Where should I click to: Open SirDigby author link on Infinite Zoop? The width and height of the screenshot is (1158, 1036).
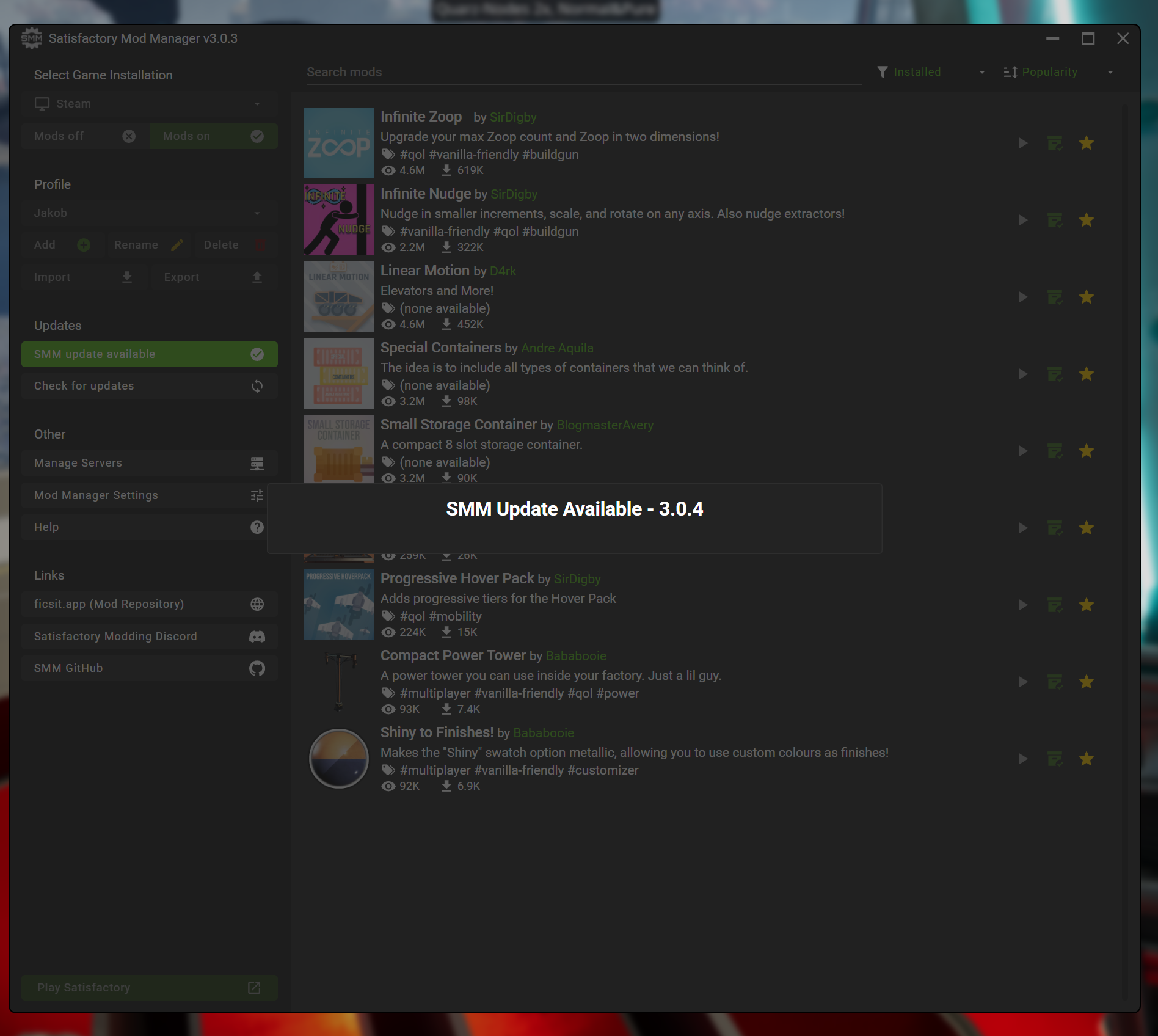coord(513,117)
